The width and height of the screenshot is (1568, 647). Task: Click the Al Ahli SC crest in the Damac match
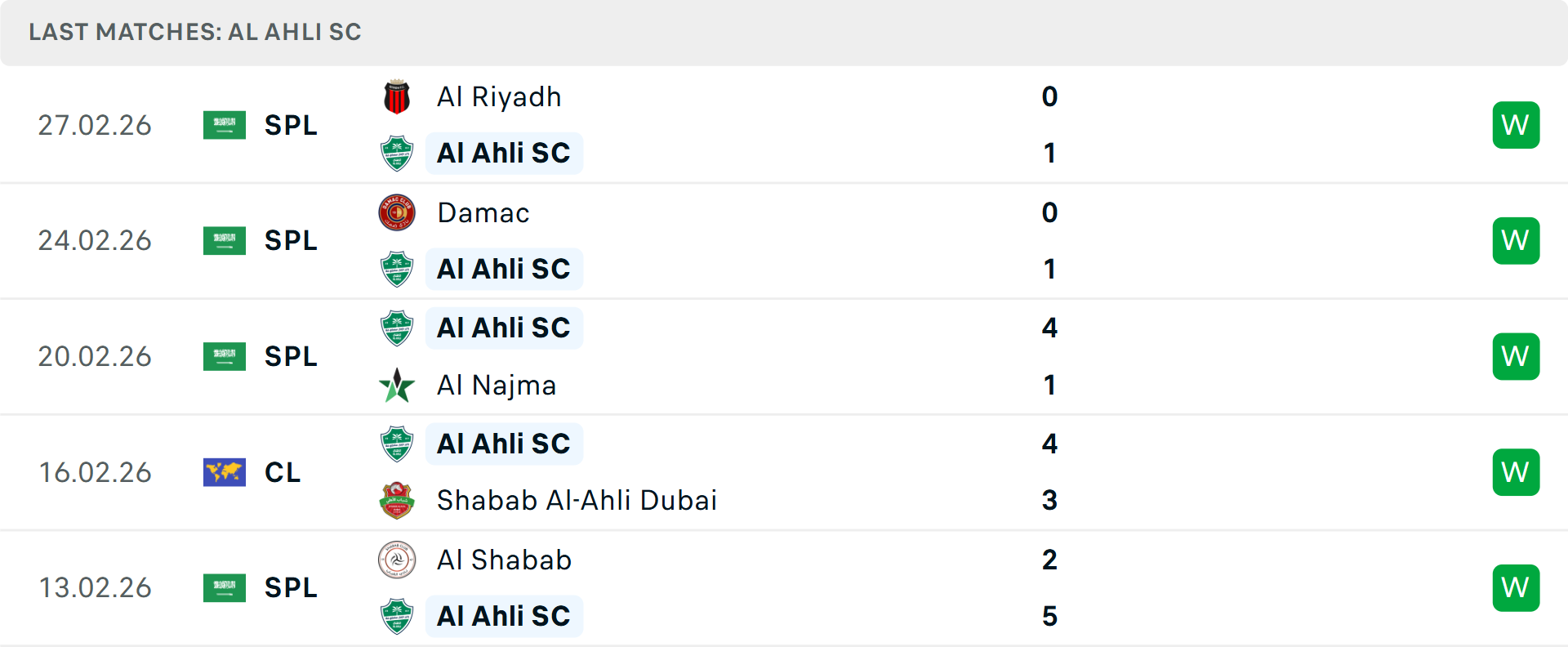[x=397, y=269]
